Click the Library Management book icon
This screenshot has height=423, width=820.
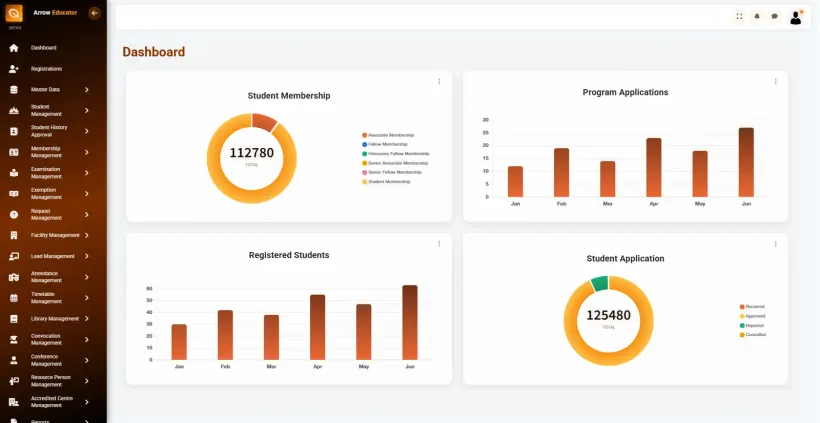(x=14, y=318)
